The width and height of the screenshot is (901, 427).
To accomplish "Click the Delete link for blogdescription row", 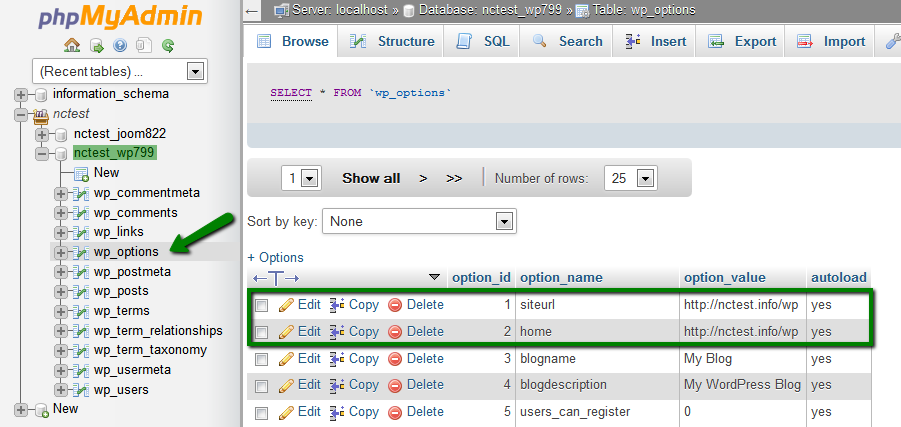I will 425,385.
